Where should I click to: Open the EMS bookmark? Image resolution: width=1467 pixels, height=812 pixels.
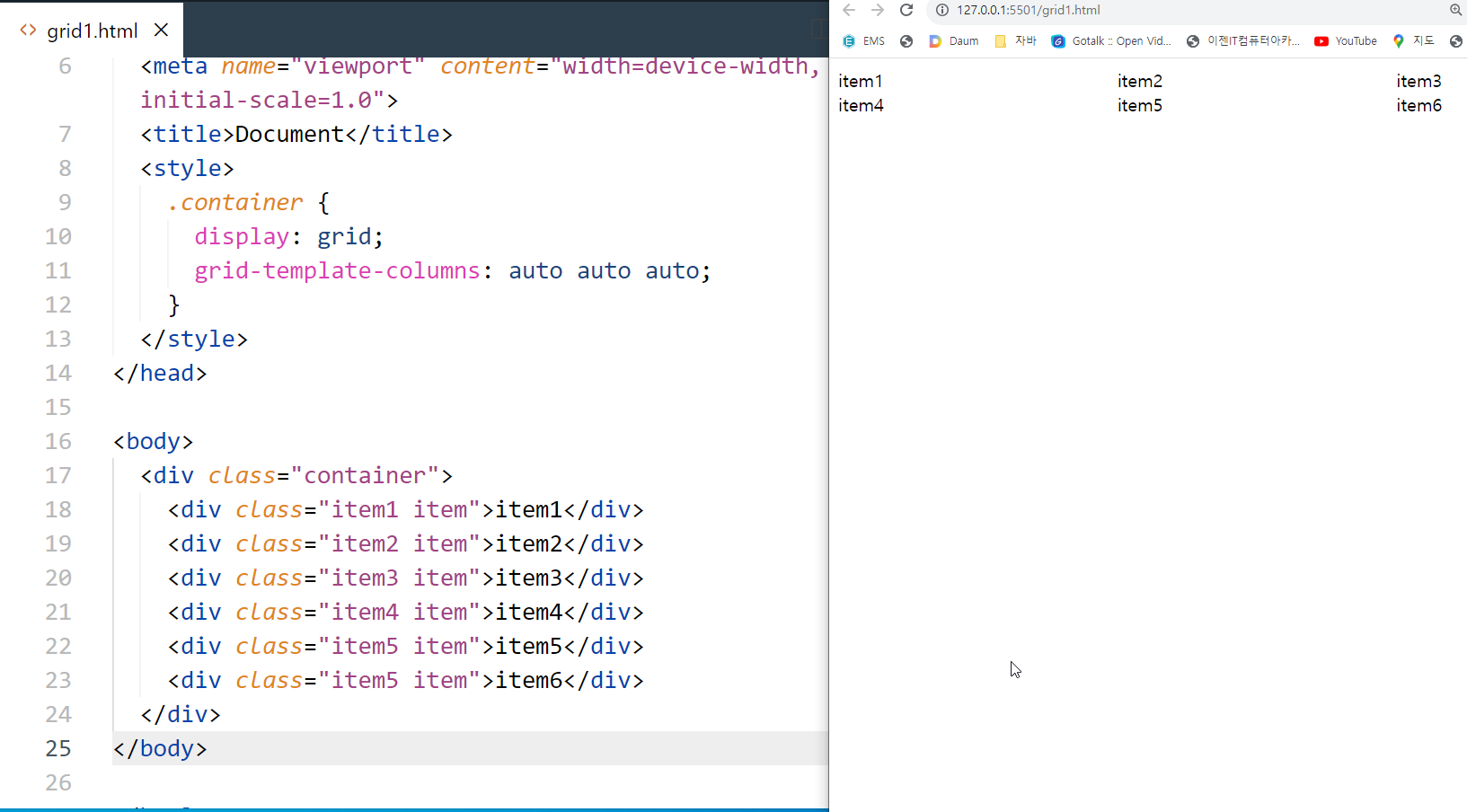[x=863, y=41]
